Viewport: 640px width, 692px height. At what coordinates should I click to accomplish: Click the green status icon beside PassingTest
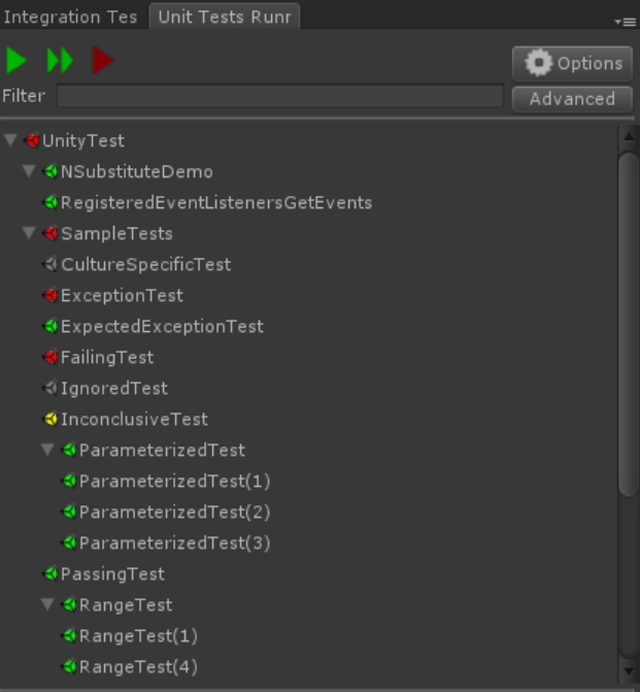pyautogui.click(x=50, y=575)
